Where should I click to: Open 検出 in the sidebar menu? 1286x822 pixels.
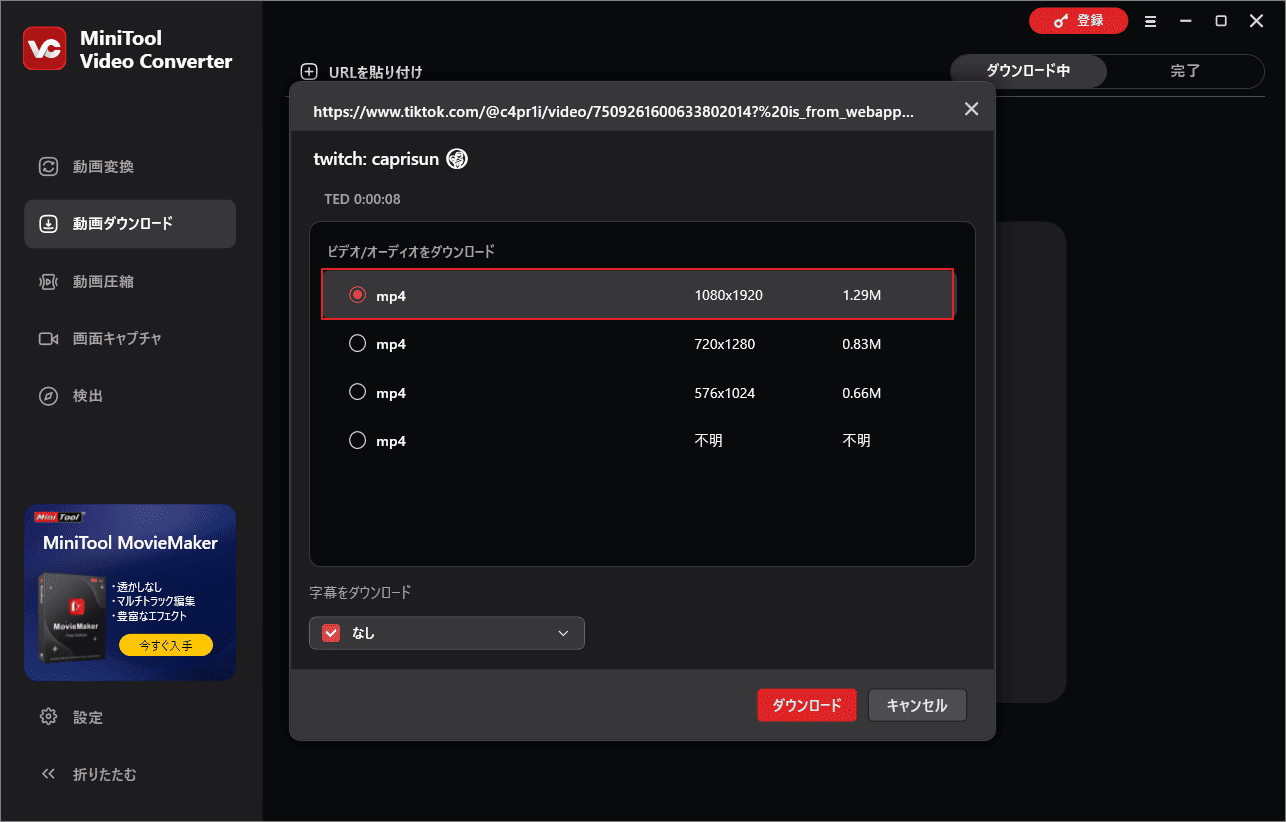tap(130, 396)
